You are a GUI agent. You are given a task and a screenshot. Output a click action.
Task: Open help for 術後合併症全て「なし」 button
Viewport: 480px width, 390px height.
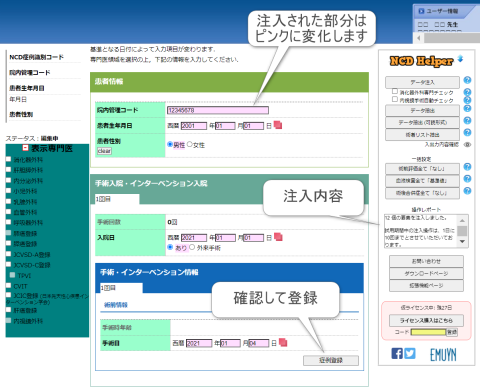click(467, 191)
